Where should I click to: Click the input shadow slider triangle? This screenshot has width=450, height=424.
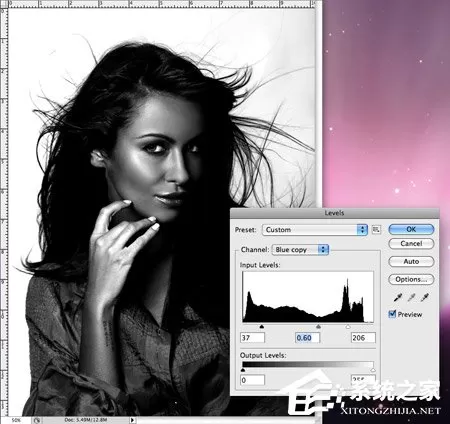[262, 327]
